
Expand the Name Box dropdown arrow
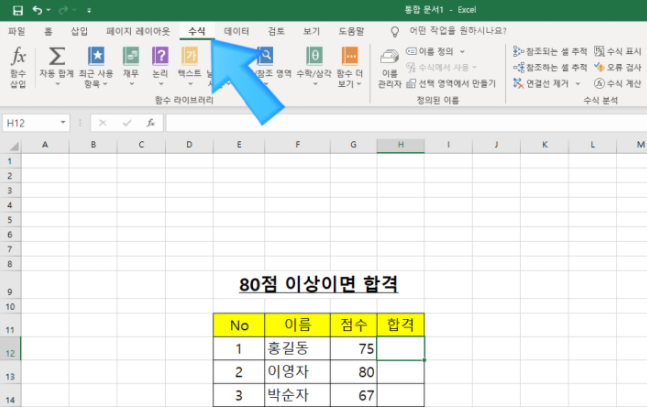63,123
